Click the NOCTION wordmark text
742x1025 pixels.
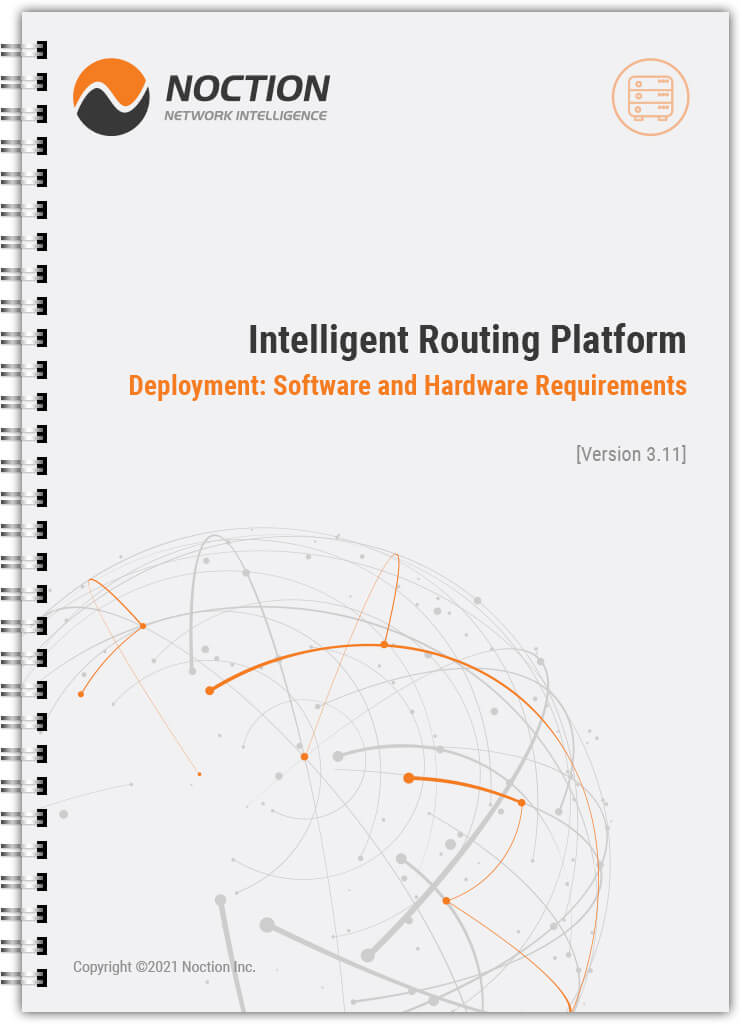[x=248, y=88]
